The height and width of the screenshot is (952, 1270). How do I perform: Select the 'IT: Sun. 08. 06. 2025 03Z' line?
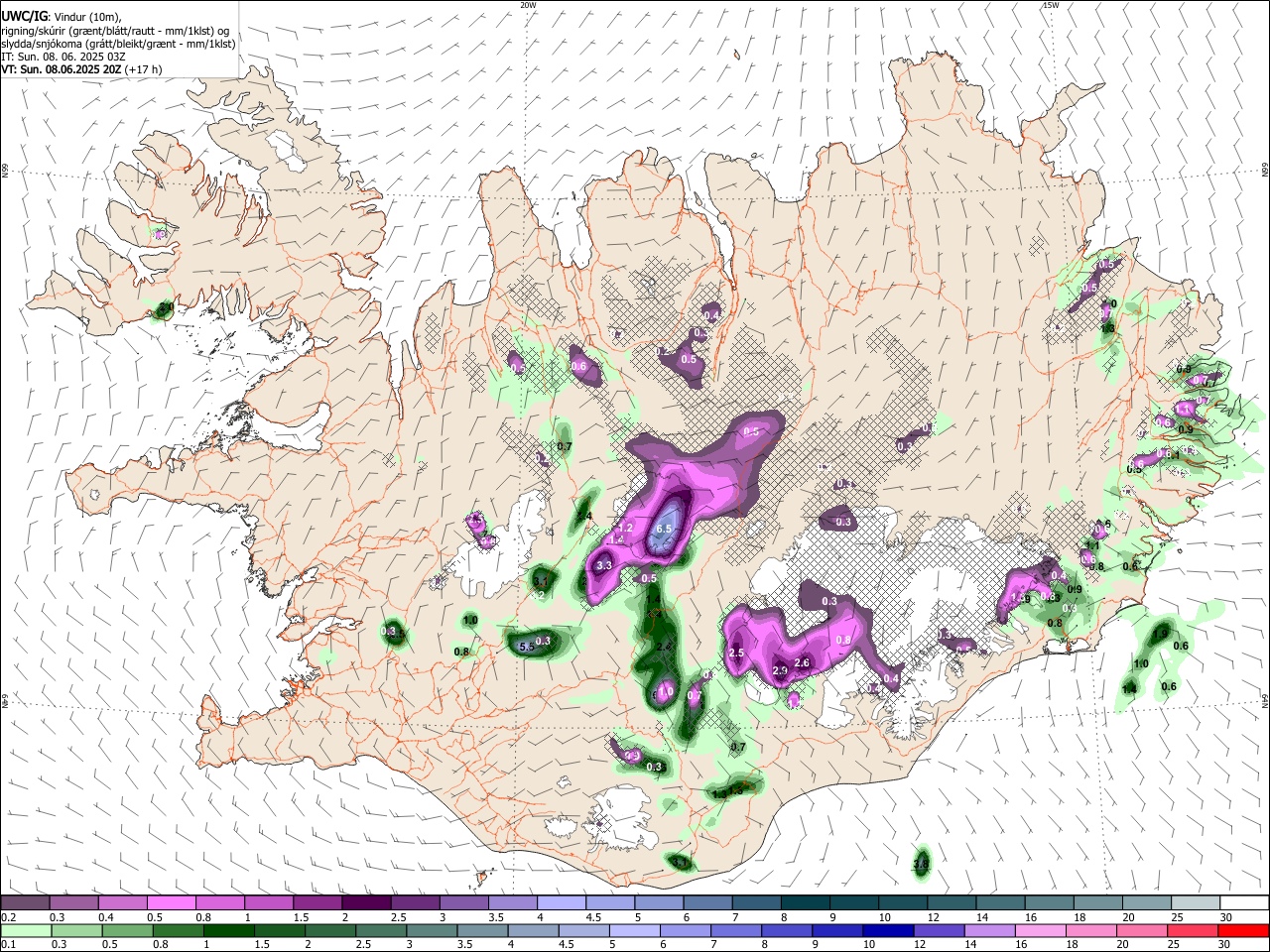[x=63, y=57]
